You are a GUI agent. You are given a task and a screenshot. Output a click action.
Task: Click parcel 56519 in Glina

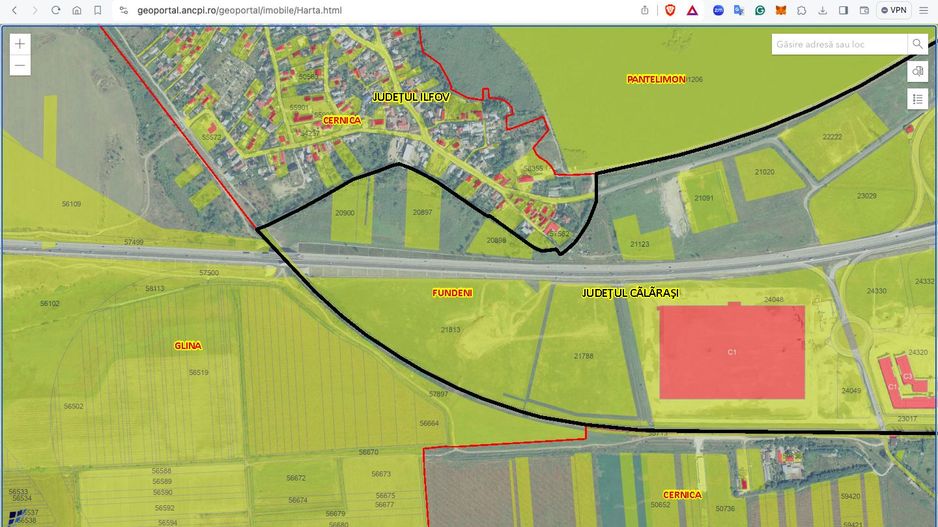coord(199,373)
